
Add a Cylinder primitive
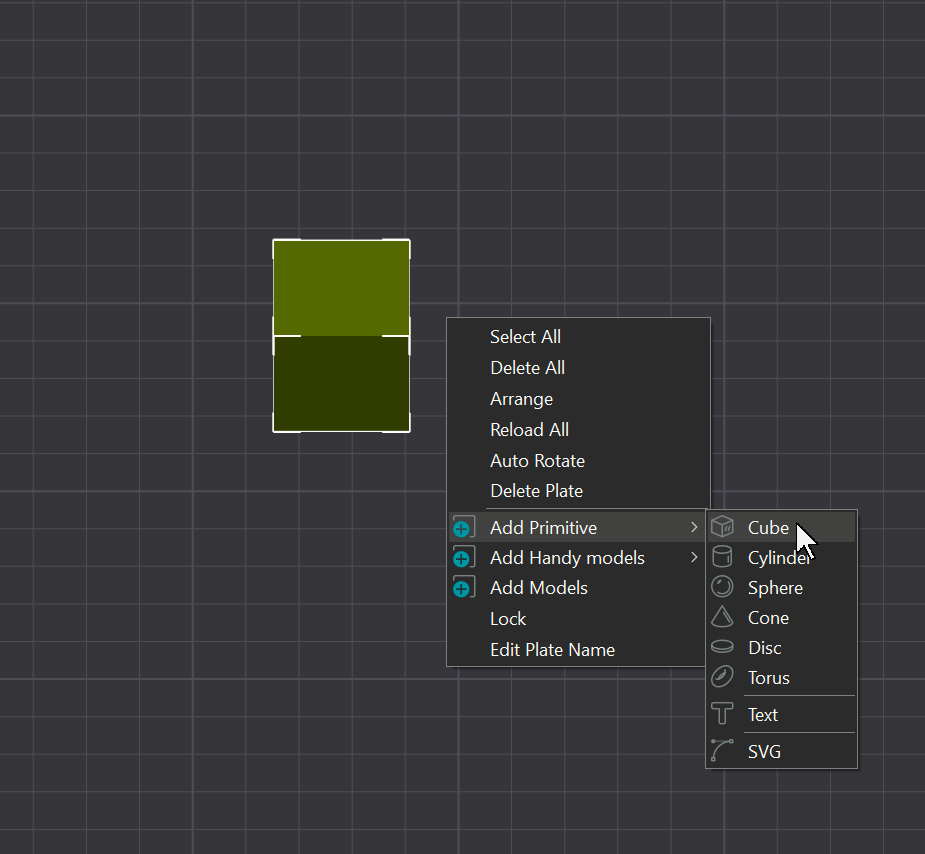782,557
